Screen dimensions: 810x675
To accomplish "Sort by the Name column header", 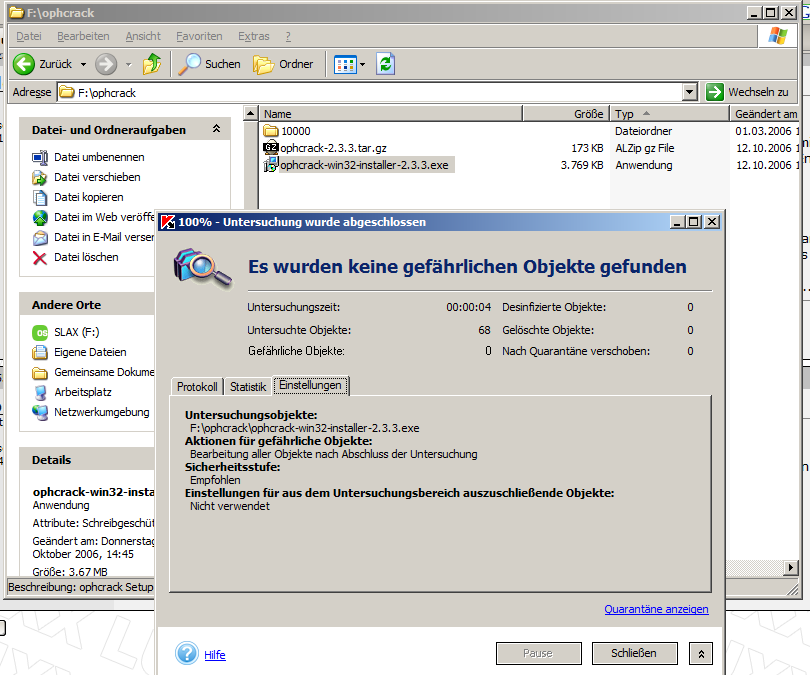I will (x=391, y=114).
